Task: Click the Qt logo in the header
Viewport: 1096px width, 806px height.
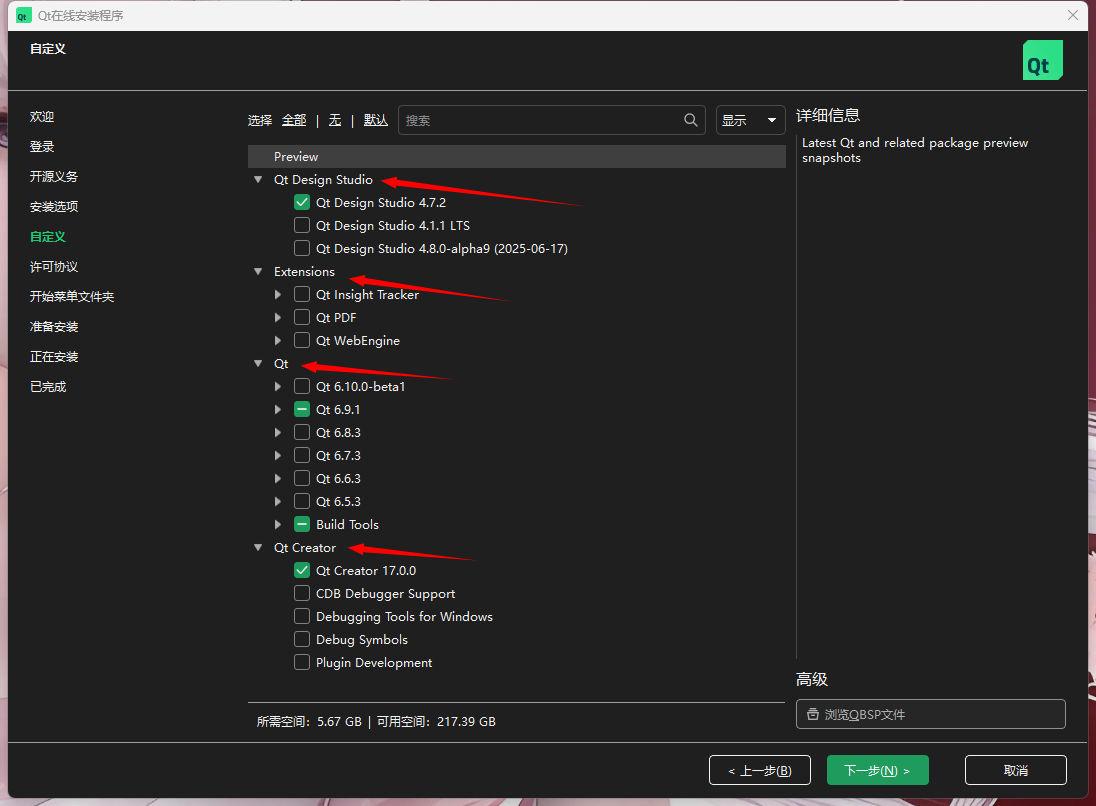Action: pos(1042,60)
